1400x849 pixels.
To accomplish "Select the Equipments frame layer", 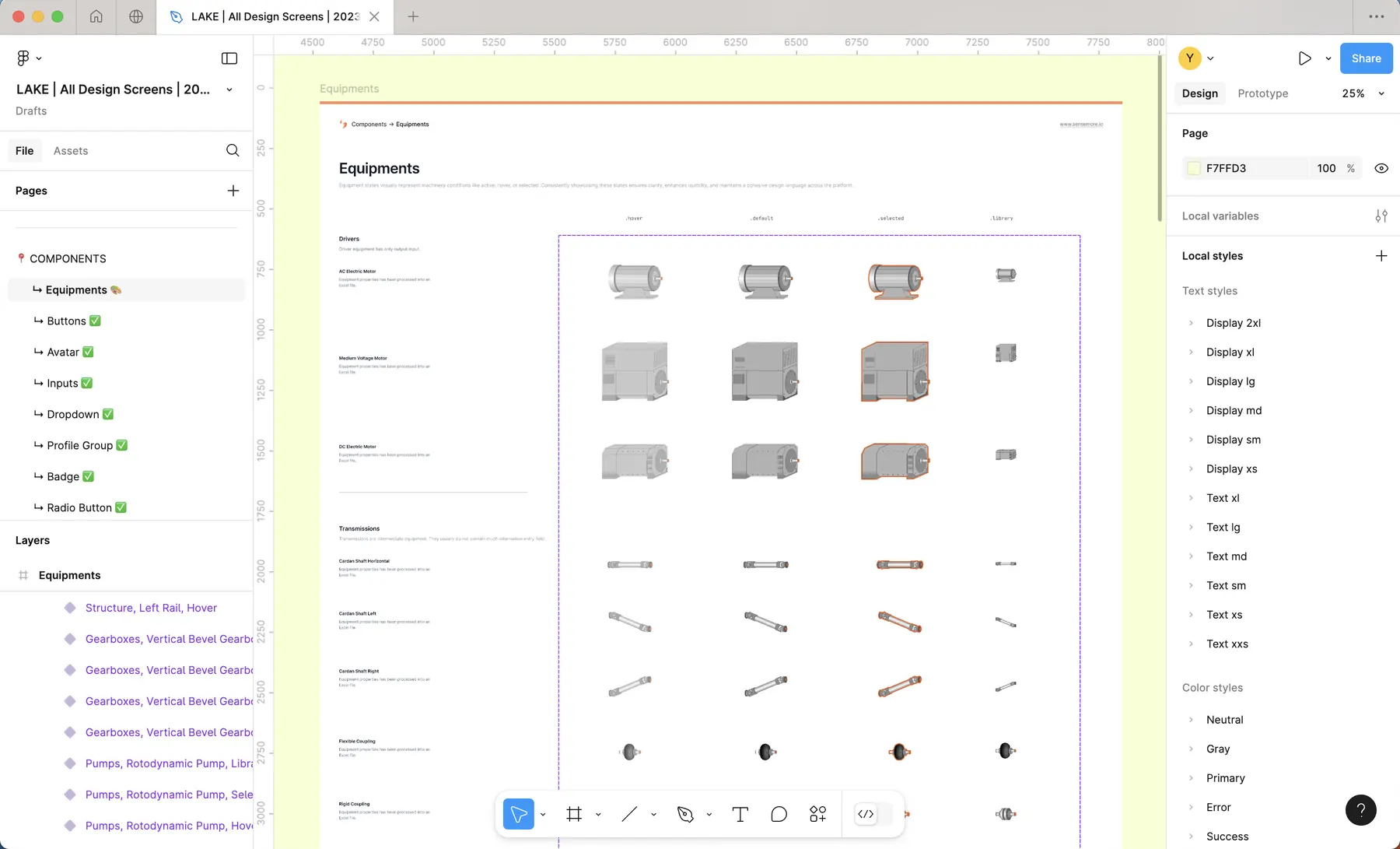I will click(x=70, y=575).
